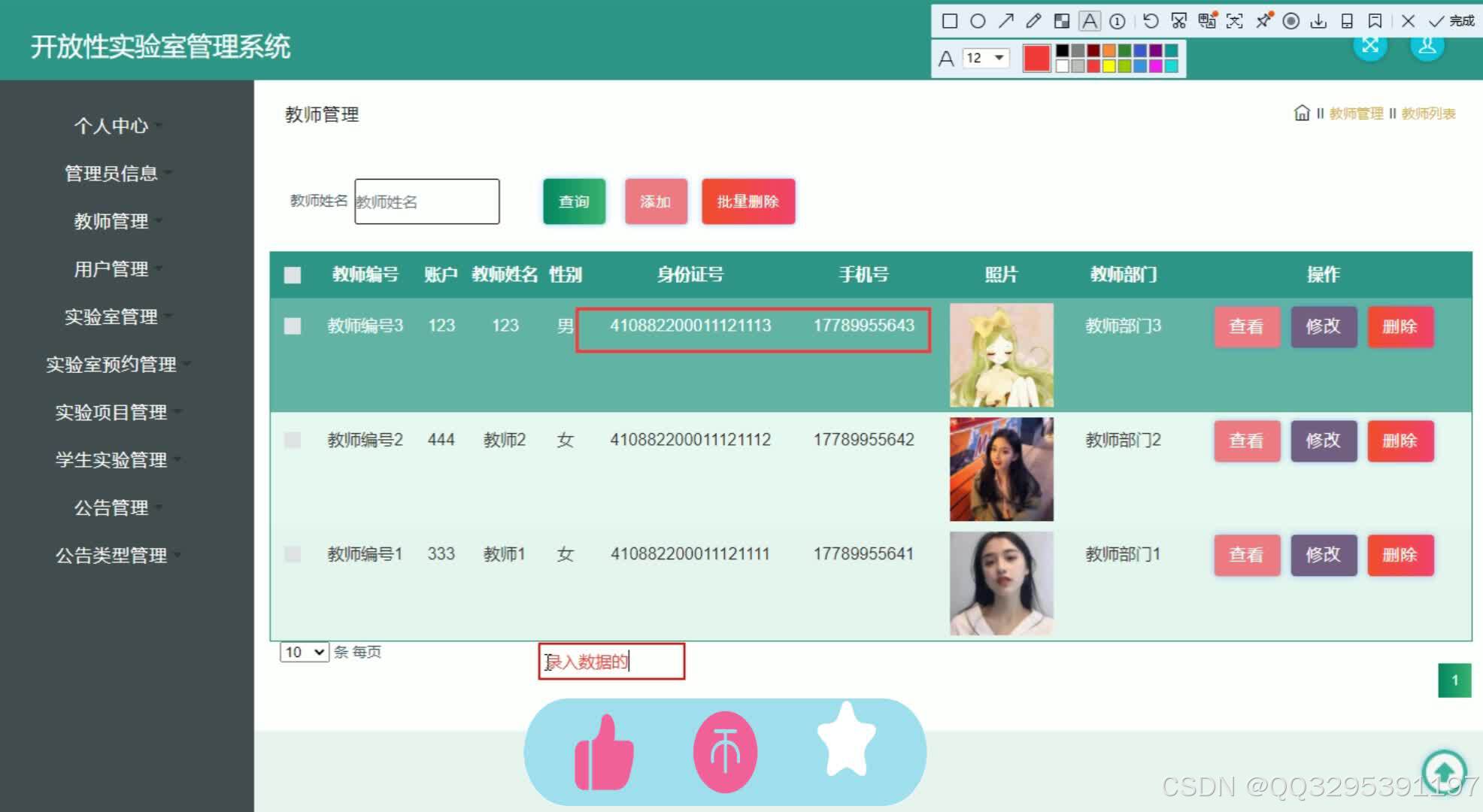This screenshot has width=1483, height=812.
Task: Click the thumbs-up like icon
Action: click(604, 753)
